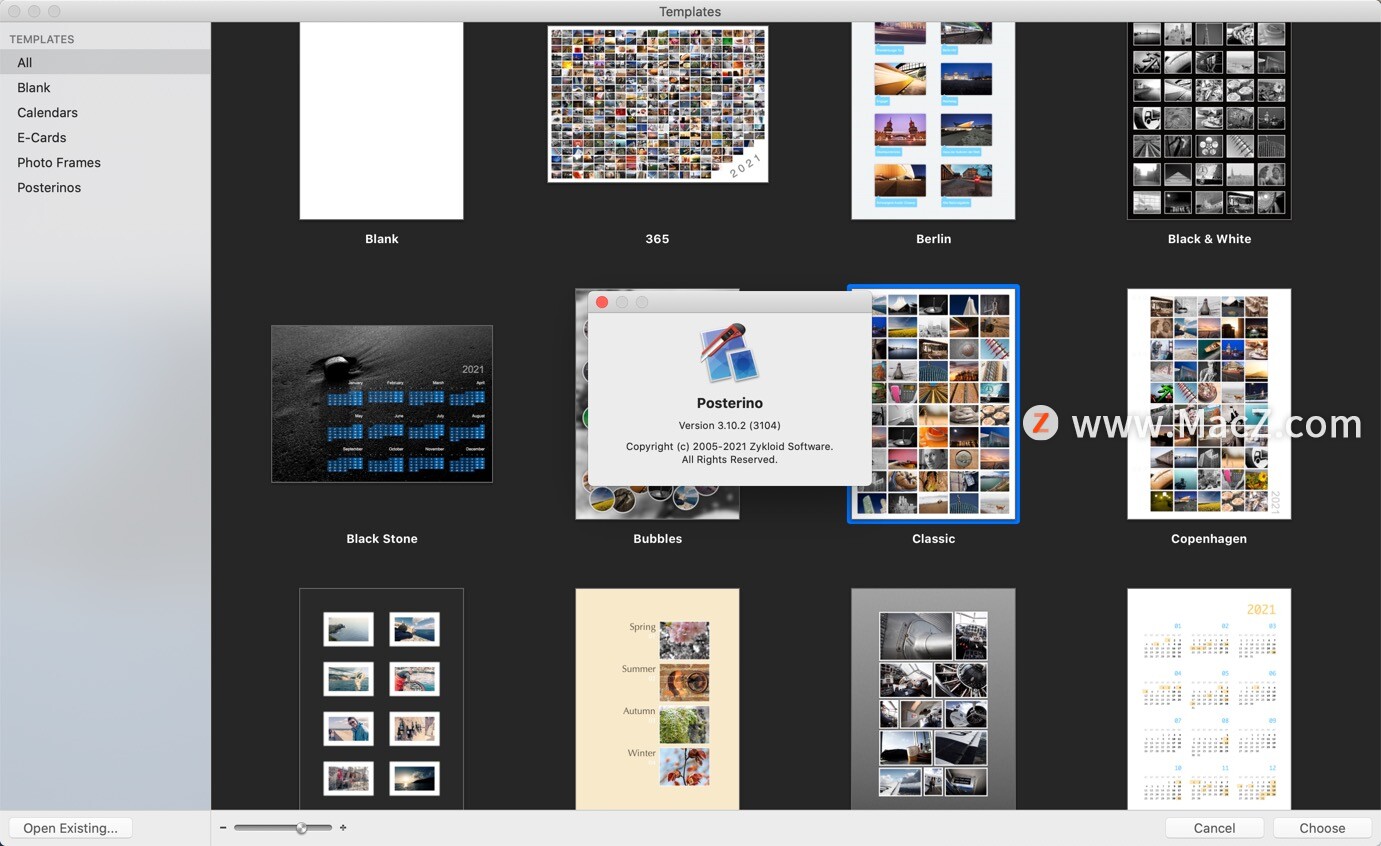Screen dimensions: 1381x846
Task: Select the 365 template thumbnail
Action: click(657, 104)
